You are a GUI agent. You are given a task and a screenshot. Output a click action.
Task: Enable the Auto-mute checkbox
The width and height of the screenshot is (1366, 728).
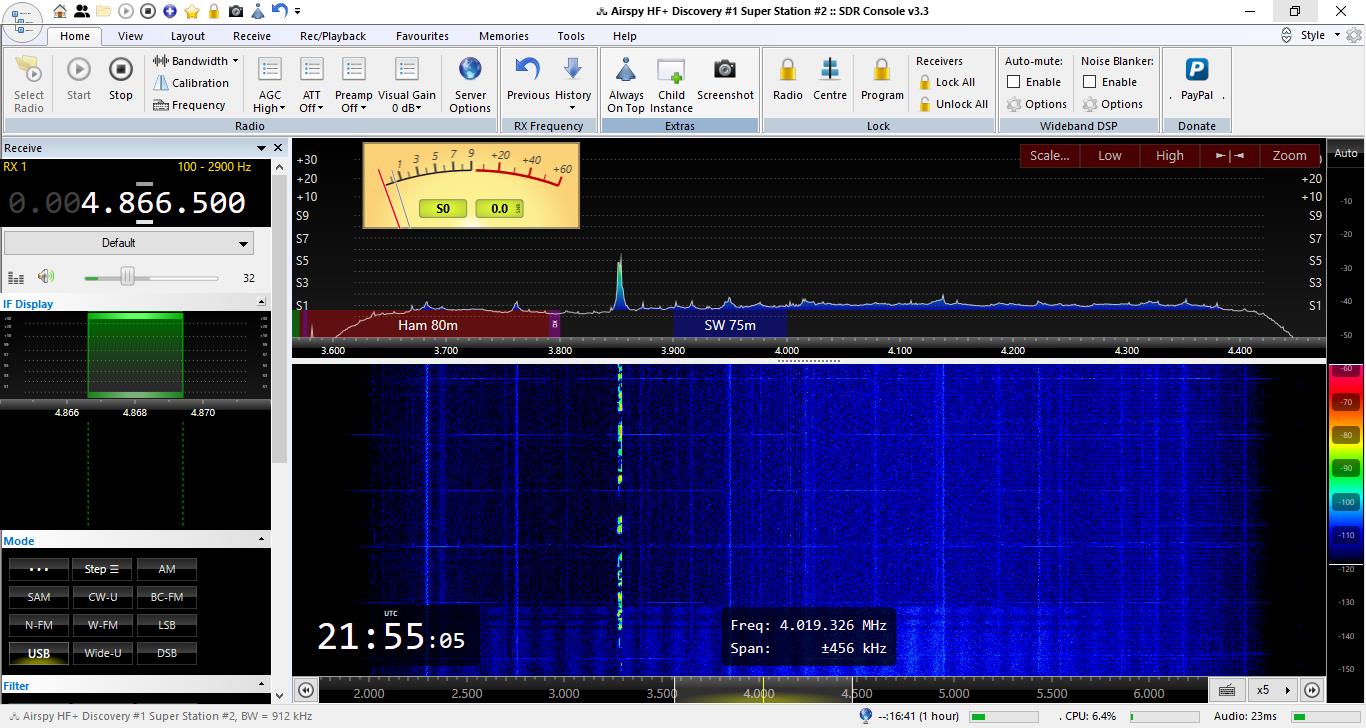click(1014, 82)
